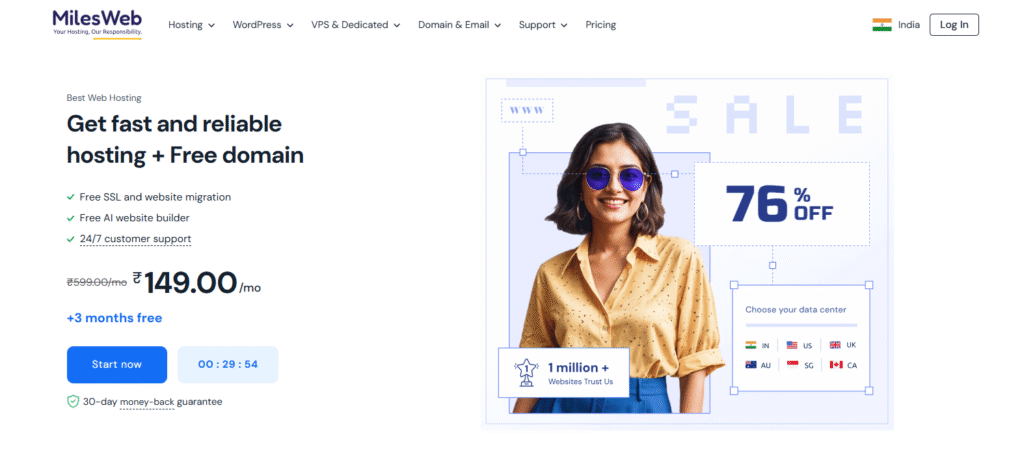
Task: Open the Support menu
Action: [543, 25]
